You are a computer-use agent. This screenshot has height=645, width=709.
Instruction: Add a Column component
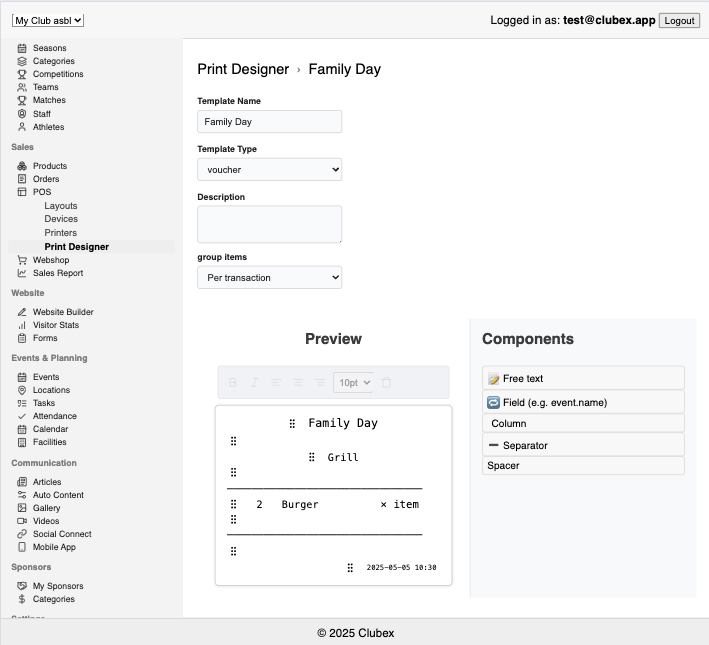(x=583, y=423)
